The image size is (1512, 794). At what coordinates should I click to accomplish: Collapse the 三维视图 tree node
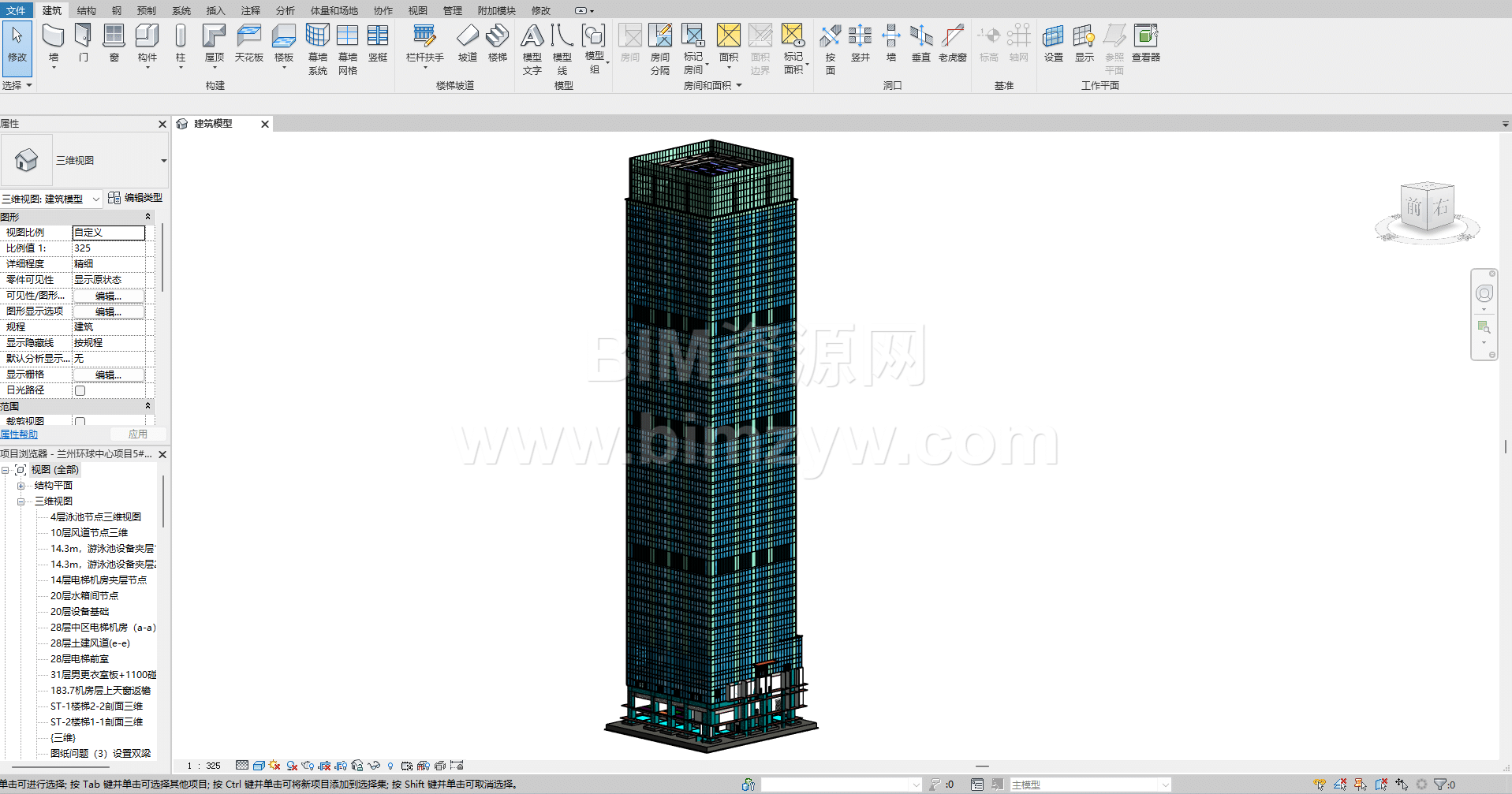(x=21, y=501)
